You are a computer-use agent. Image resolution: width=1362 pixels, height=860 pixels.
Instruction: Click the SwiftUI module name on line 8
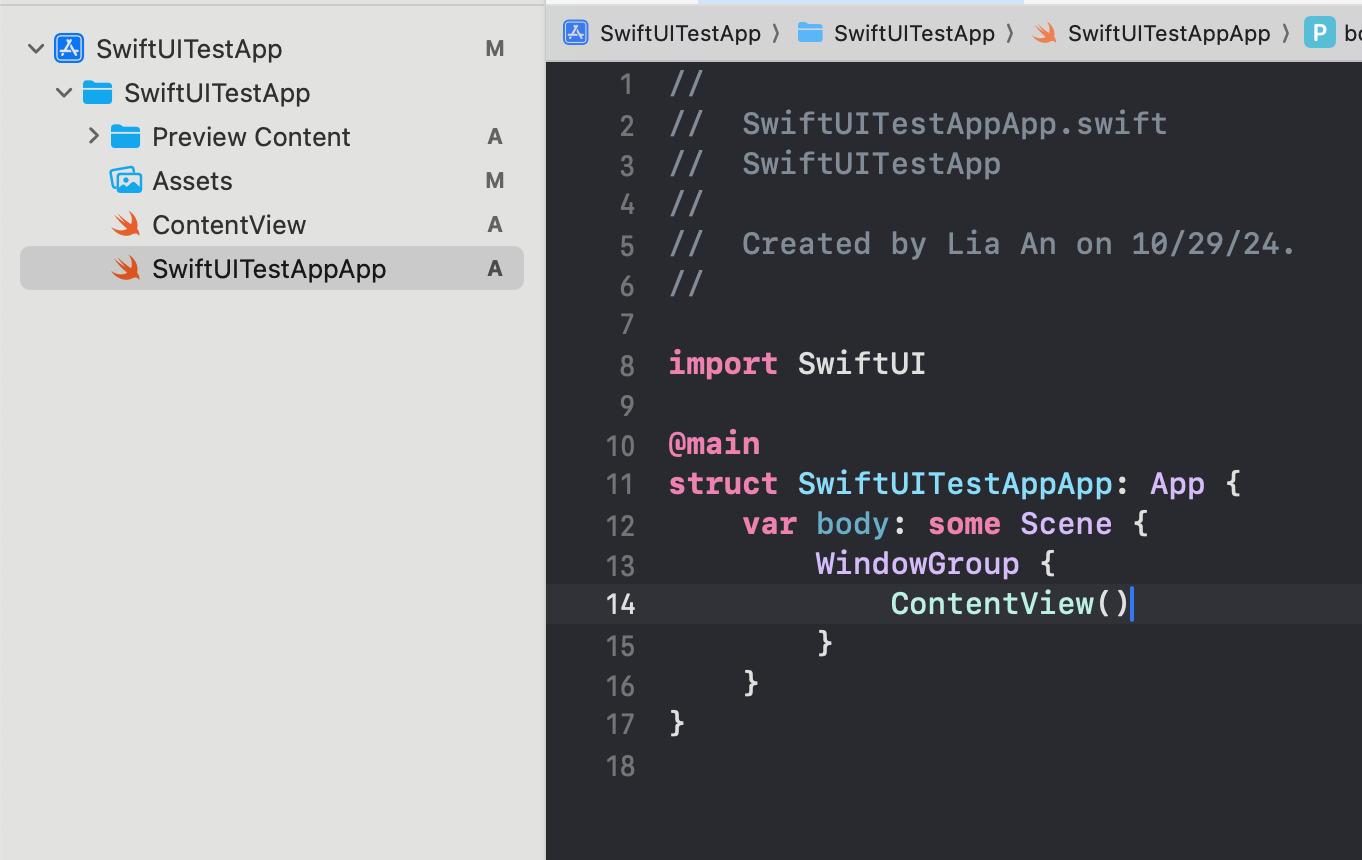pyautogui.click(x=861, y=363)
